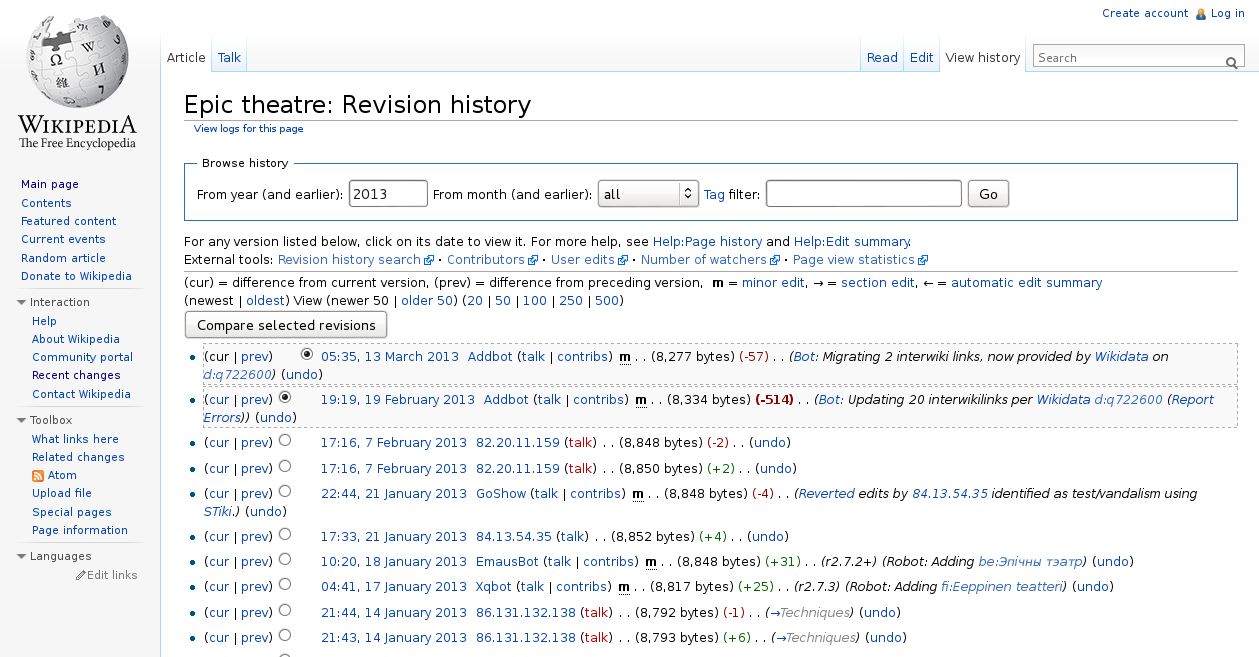The height and width of the screenshot is (657, 1259).
Task: Click the search magnifier icon
Action: tap(1232, 63)
